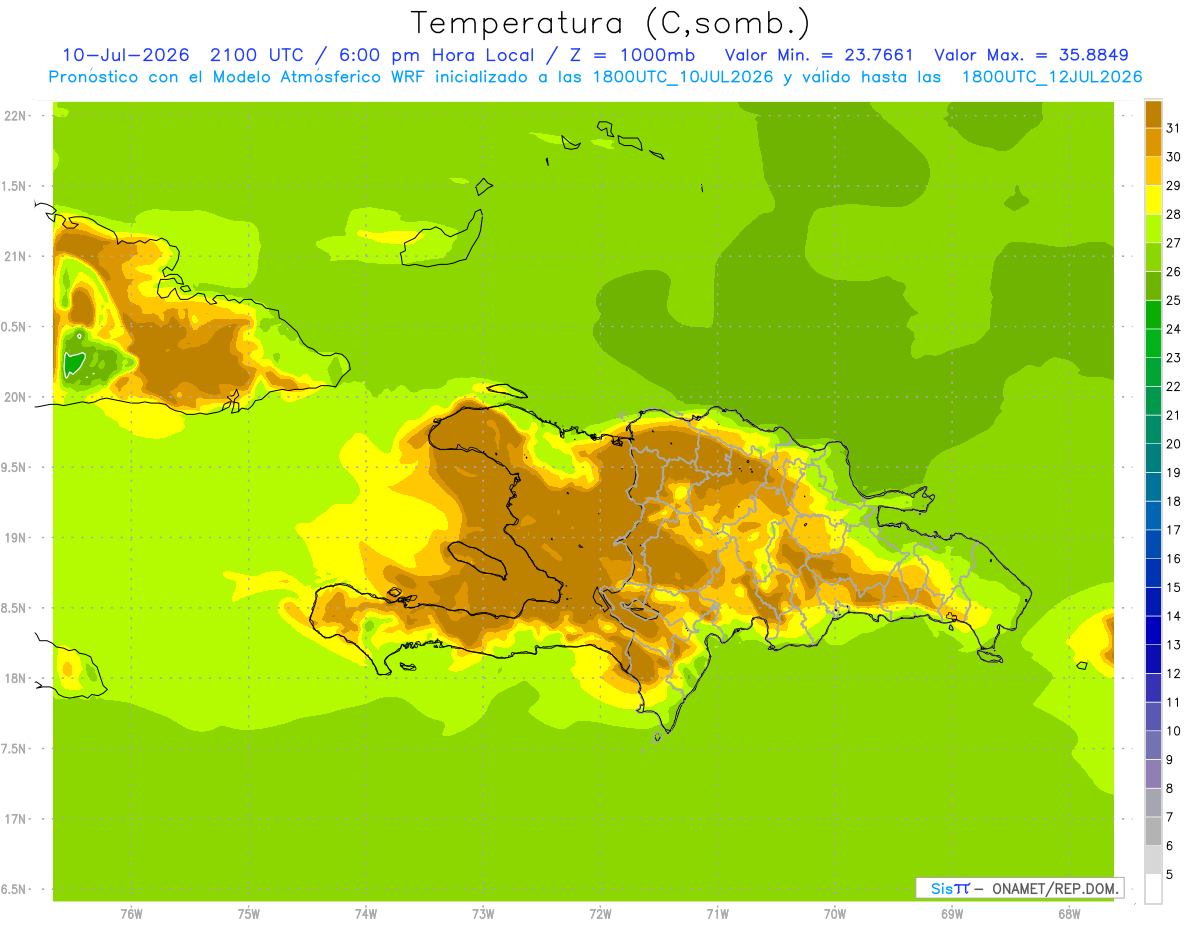Pick the legend color between 27 and 28
This screenshot has width=1200, height=927.
point(1153,228)
